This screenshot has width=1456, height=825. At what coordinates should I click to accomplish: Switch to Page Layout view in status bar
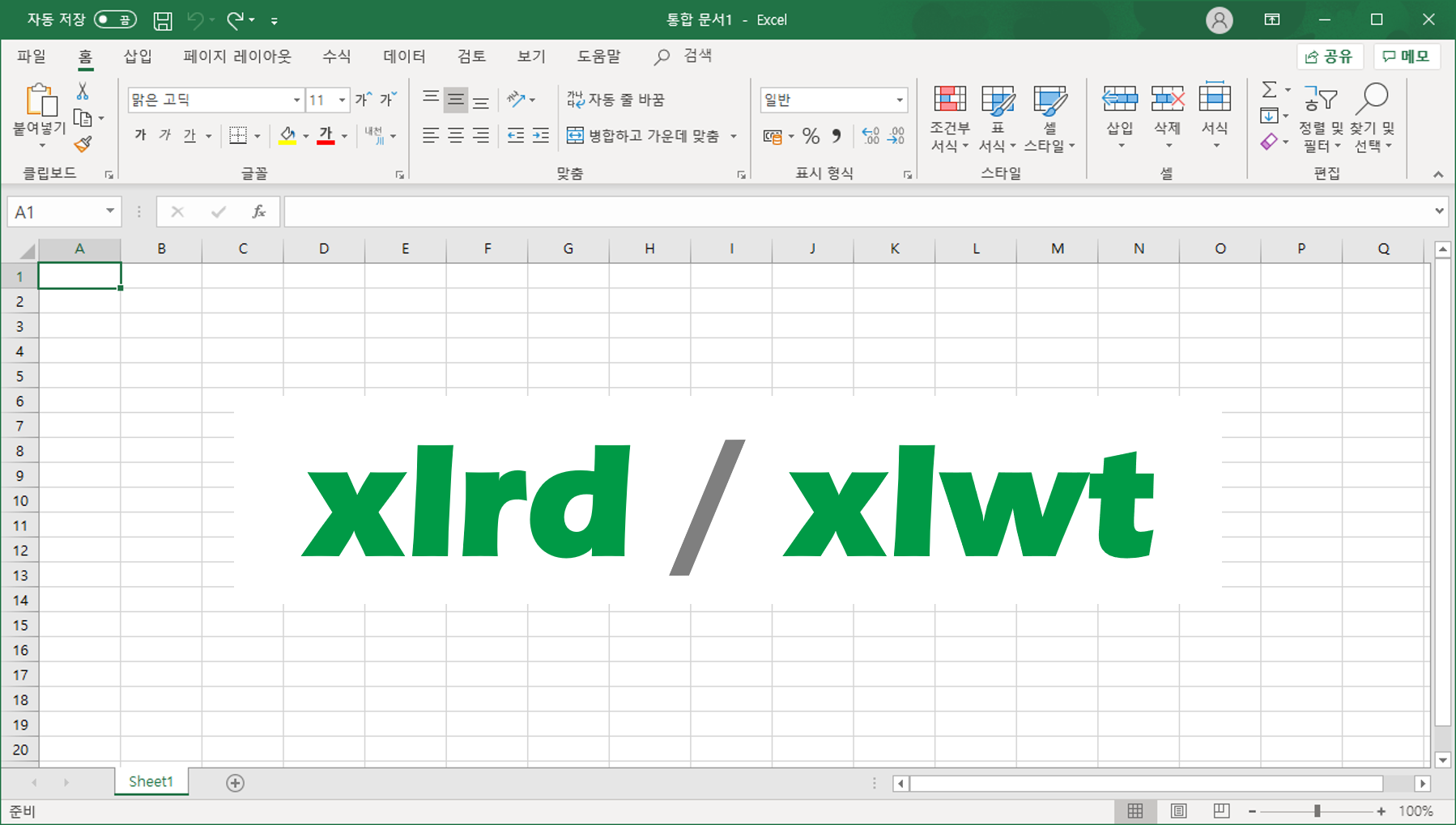click(x=1179, y=811)
